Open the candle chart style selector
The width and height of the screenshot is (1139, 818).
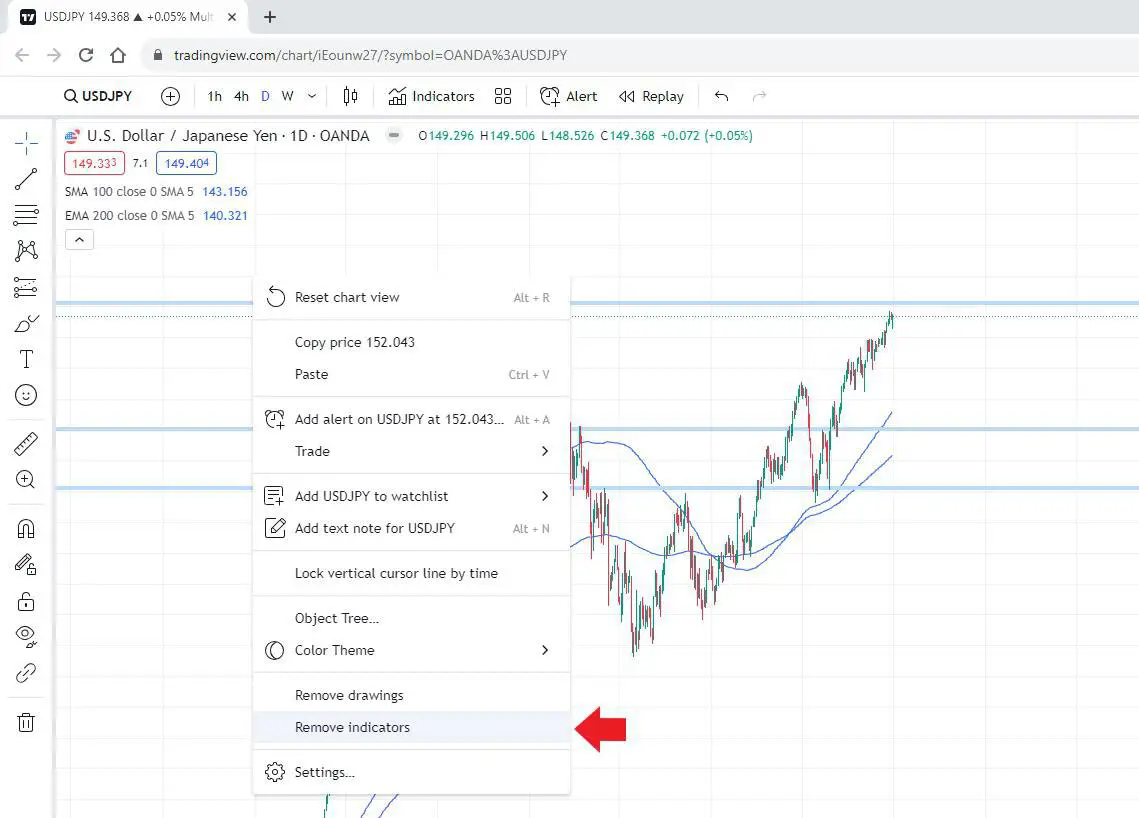coord(350,96)
